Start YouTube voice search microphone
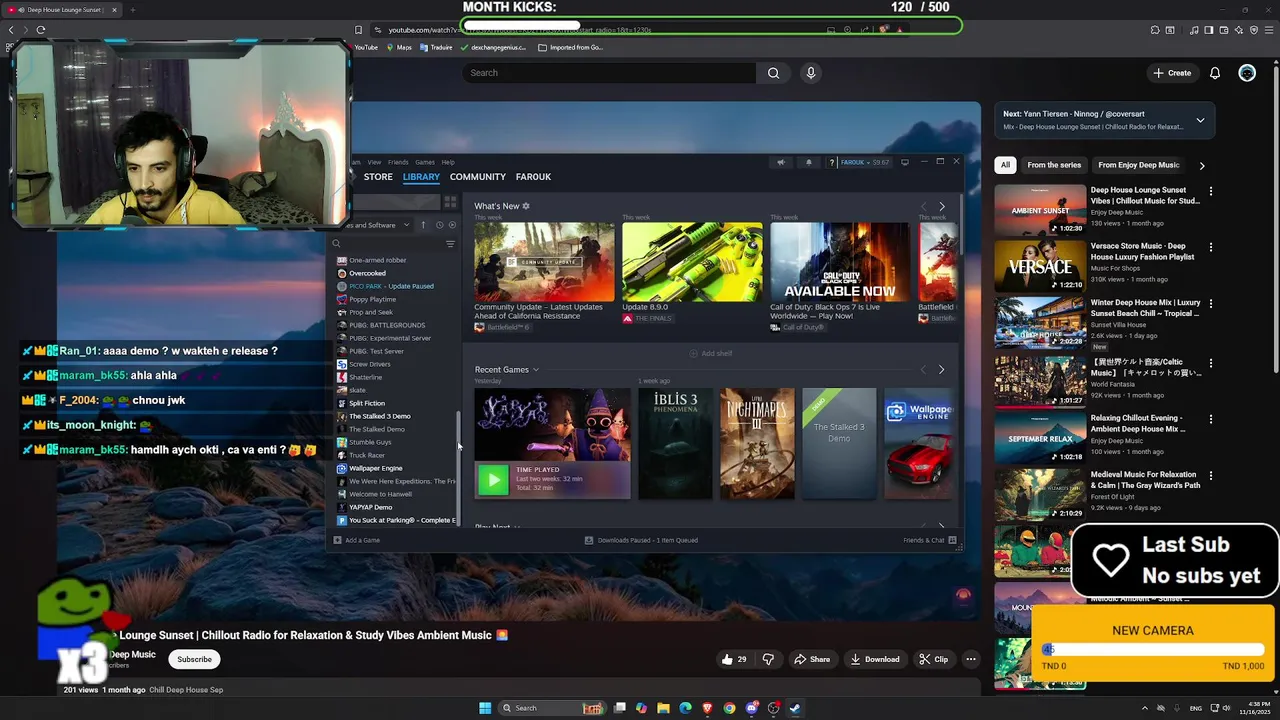 (811, 73)
